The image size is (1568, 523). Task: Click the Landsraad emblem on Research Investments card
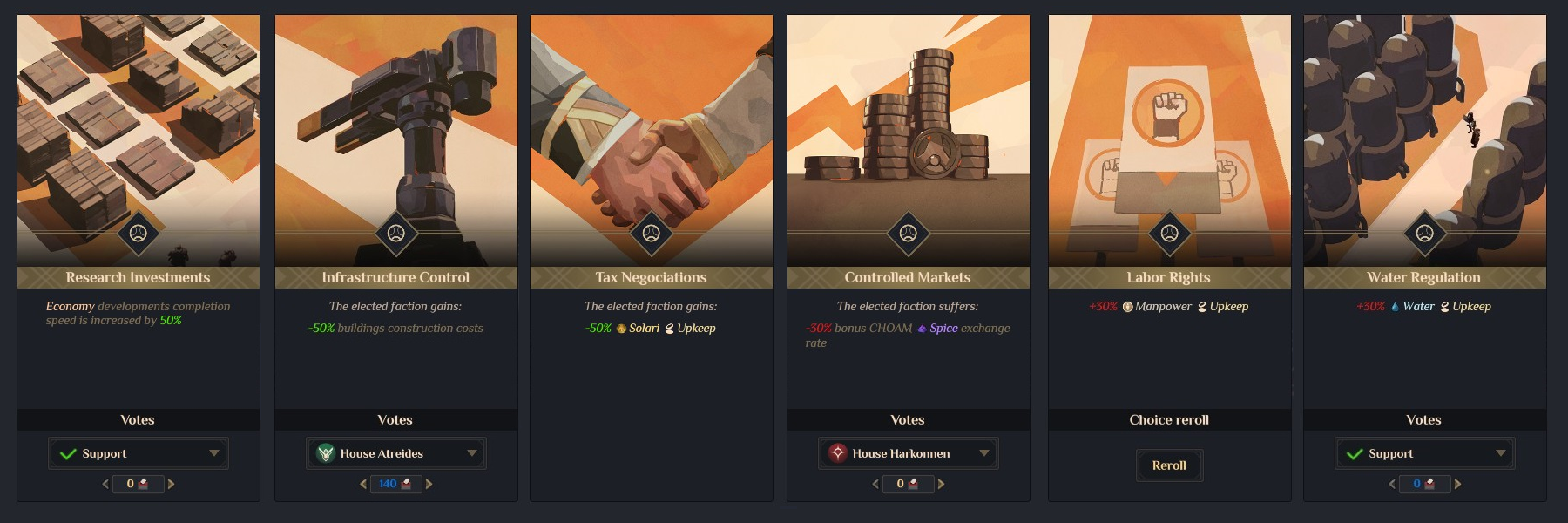(x=138, y=234)
